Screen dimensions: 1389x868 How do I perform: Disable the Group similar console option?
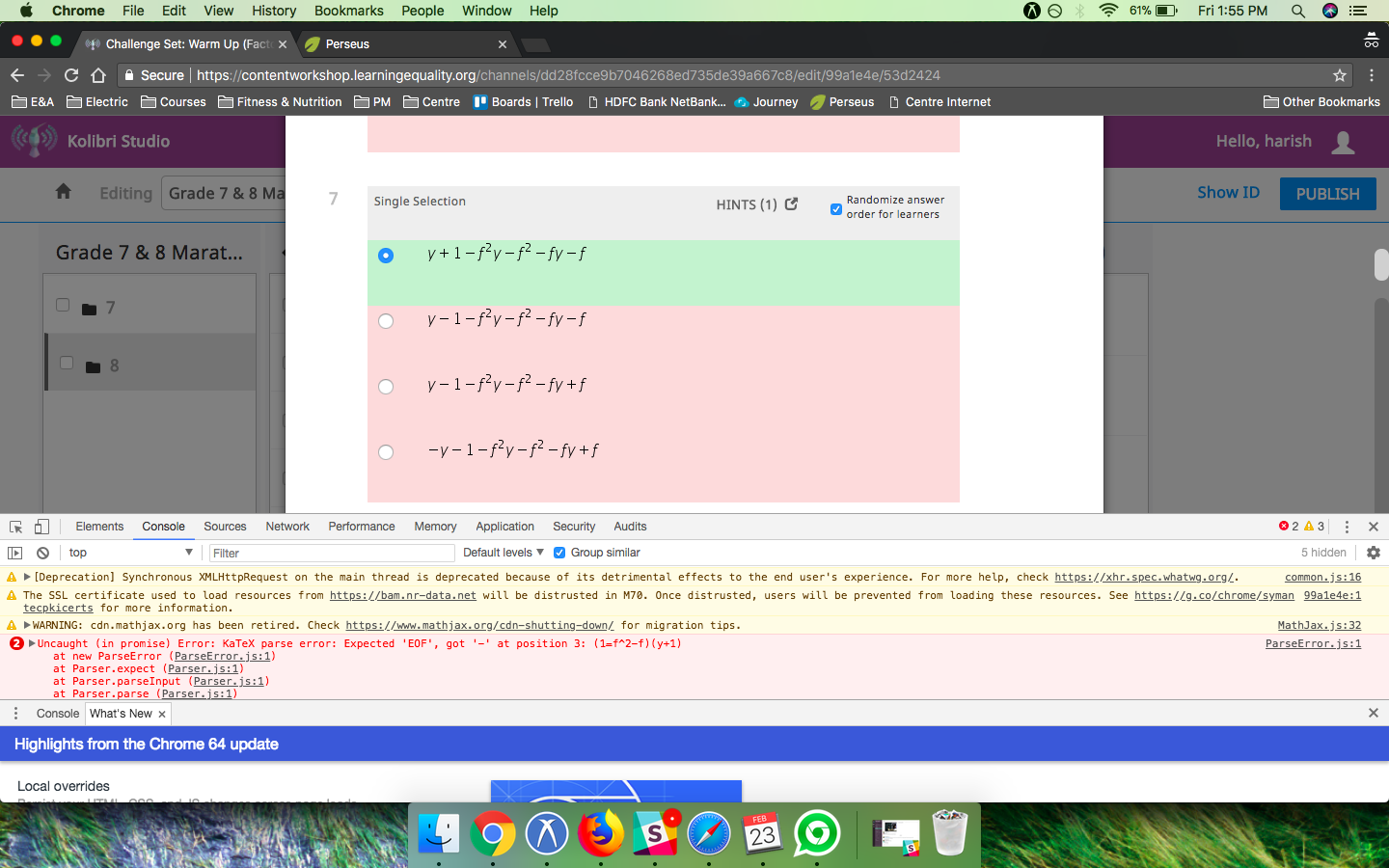559,553
